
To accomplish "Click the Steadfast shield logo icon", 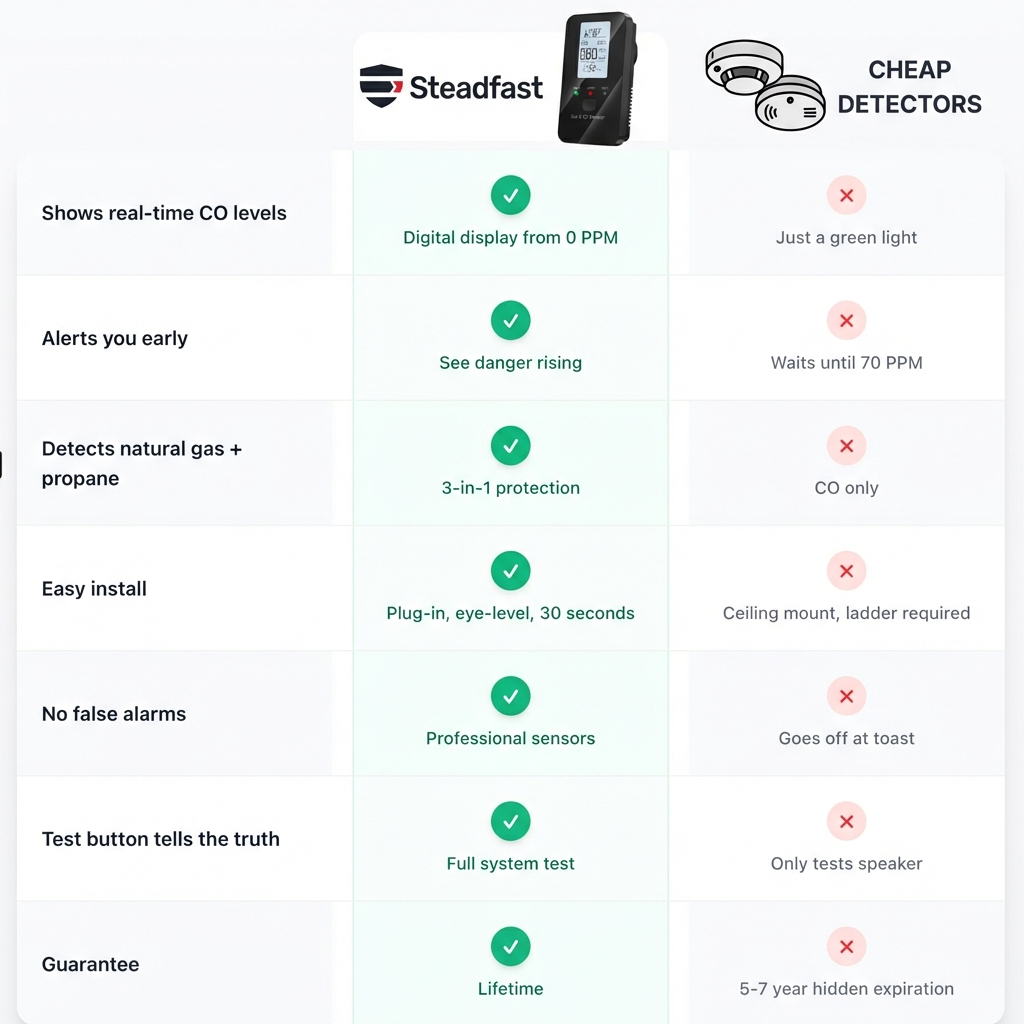I will coord(381,86).
